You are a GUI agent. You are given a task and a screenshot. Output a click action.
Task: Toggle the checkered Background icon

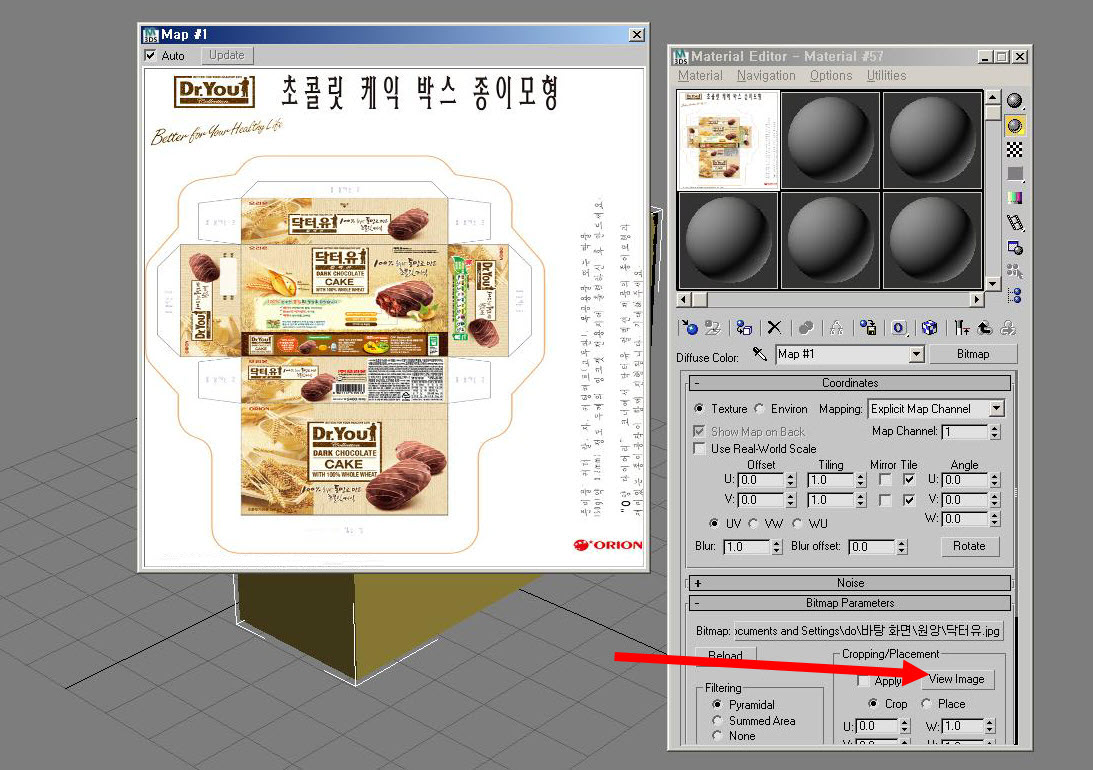(x=1015, y=149)
